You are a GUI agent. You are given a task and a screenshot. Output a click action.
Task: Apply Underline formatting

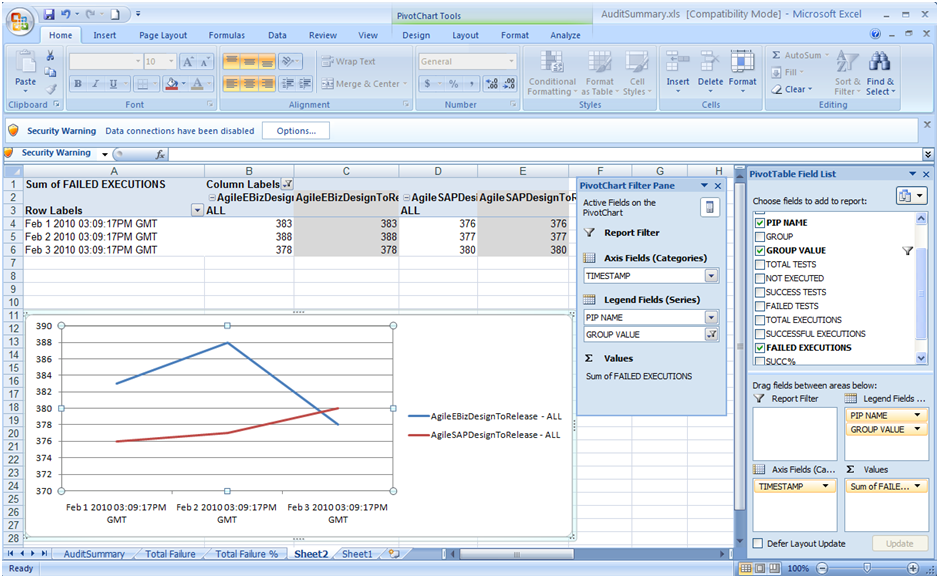click(113, 84)
